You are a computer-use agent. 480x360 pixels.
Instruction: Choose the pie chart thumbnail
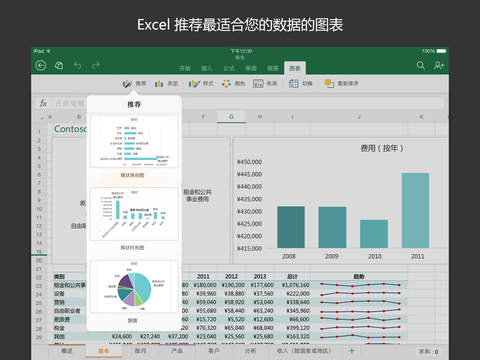134,287
